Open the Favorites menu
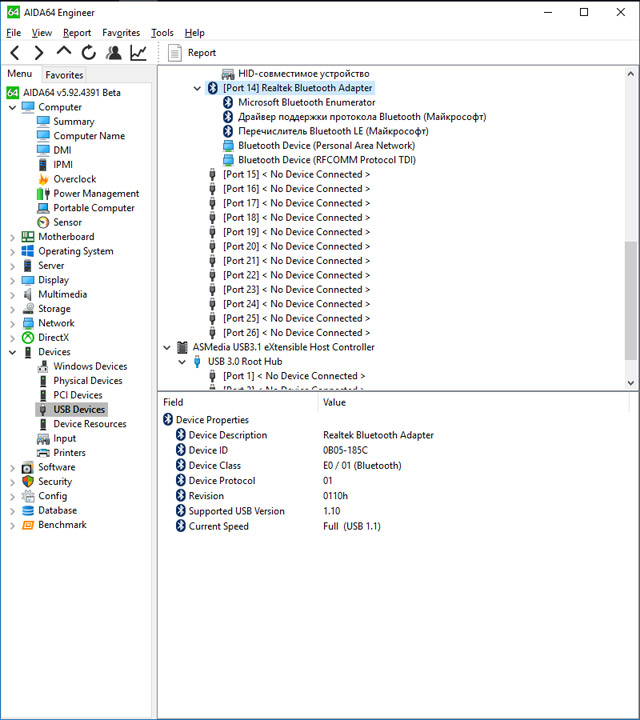640x720 pixels. click(x=121, y=33)
